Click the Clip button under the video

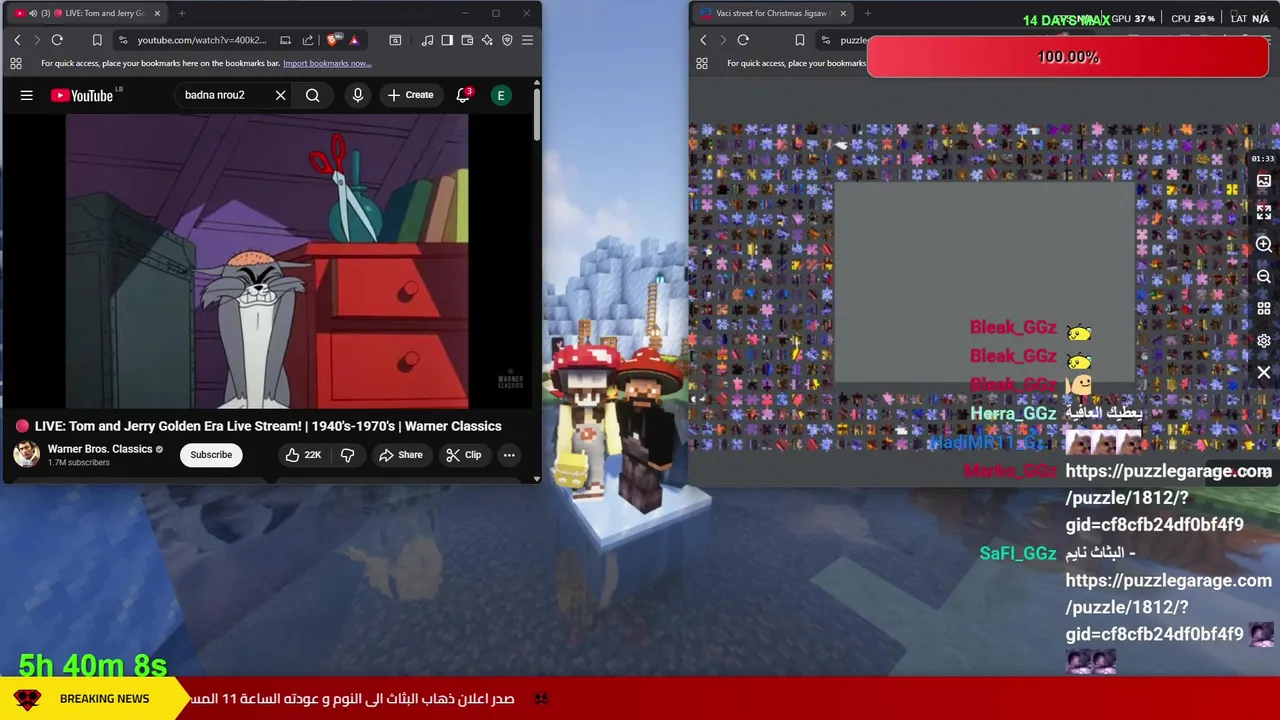click(463, 455)
